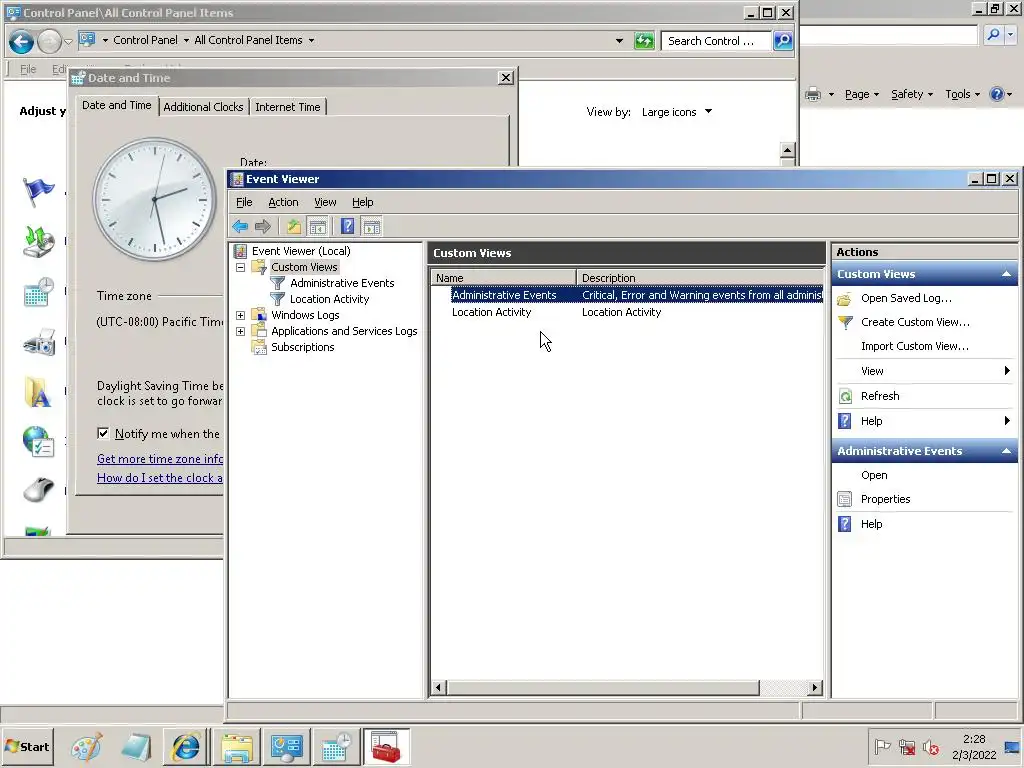The width and height of the screenshot is (1024, 768).
Task: Click Import Custom View action
Action: point(914,347)
